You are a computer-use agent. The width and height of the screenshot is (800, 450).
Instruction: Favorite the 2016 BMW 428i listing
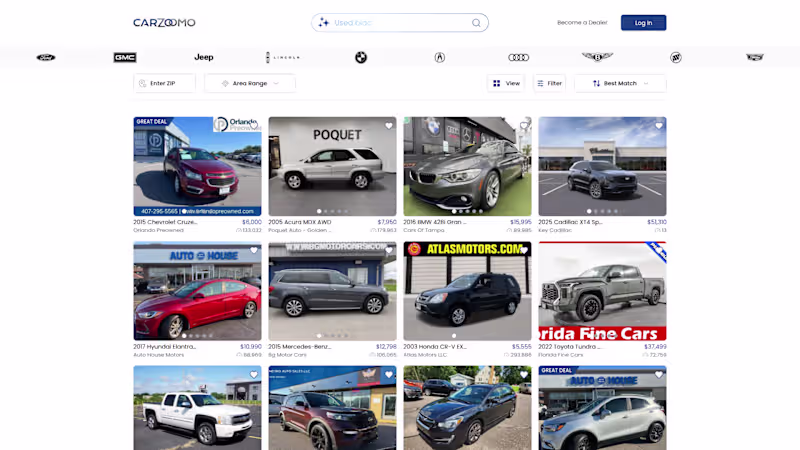[x=524, y=126]
